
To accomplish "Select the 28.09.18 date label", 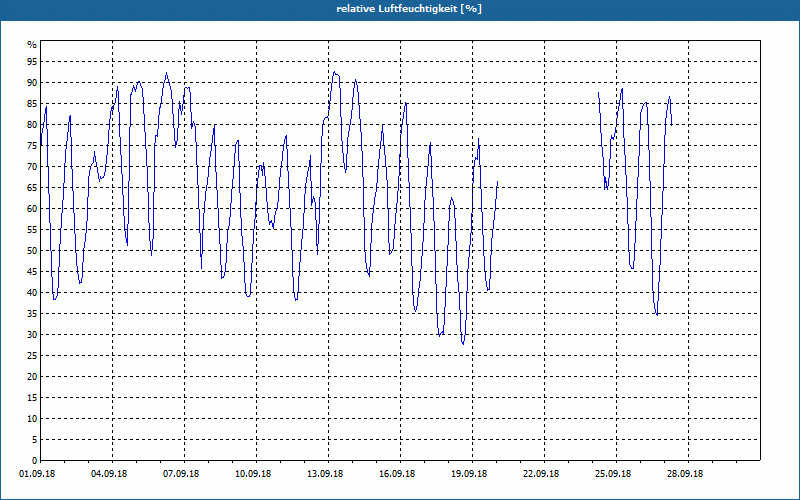I will tap(685, 474).
